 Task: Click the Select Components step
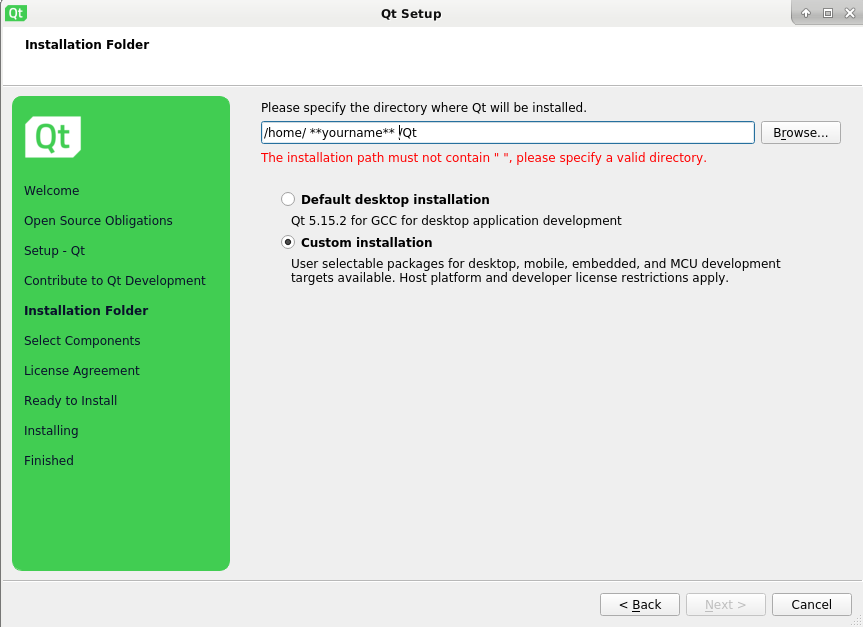[83, 341]
